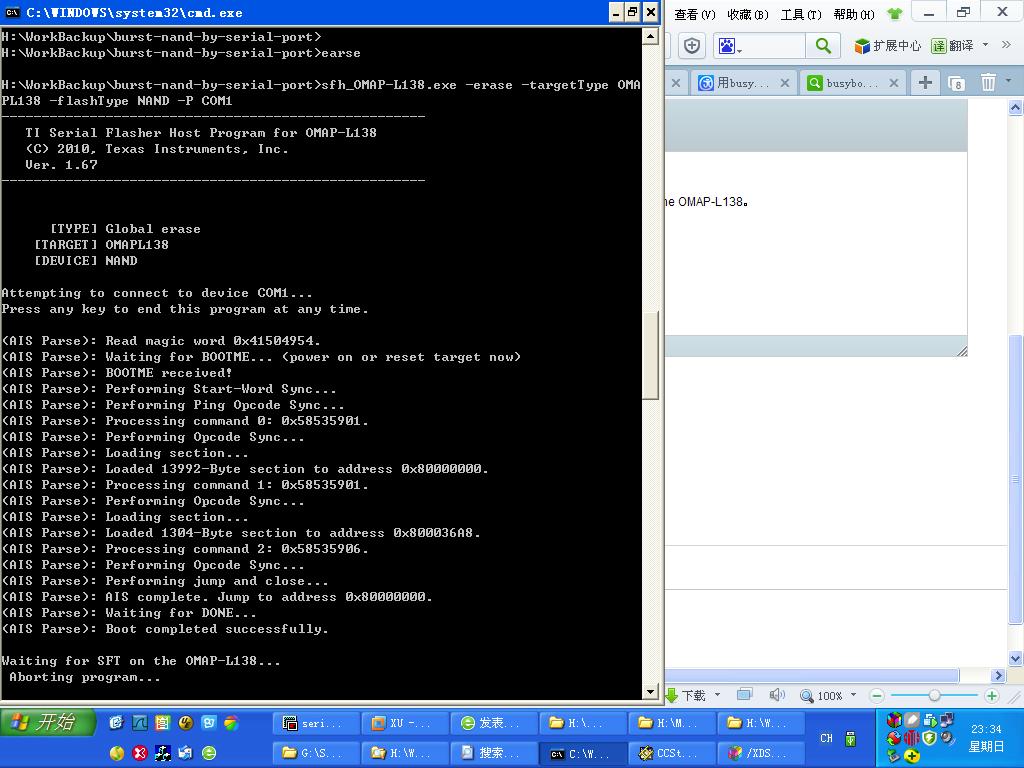
Task: Open the 扩展中心 extension center
Action: (x=888, y=46)
